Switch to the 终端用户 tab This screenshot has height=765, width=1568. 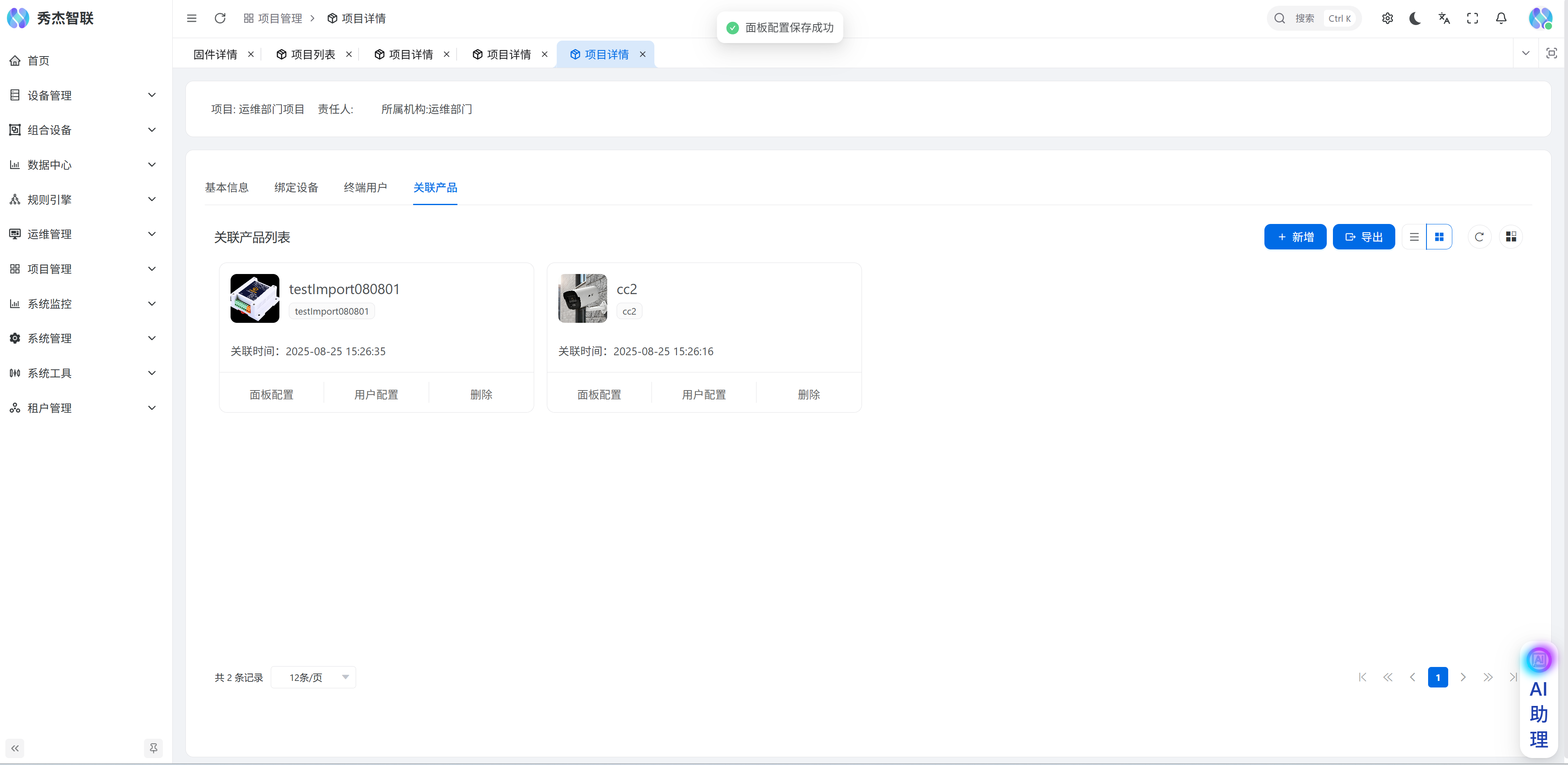click(x=365, y=187)
